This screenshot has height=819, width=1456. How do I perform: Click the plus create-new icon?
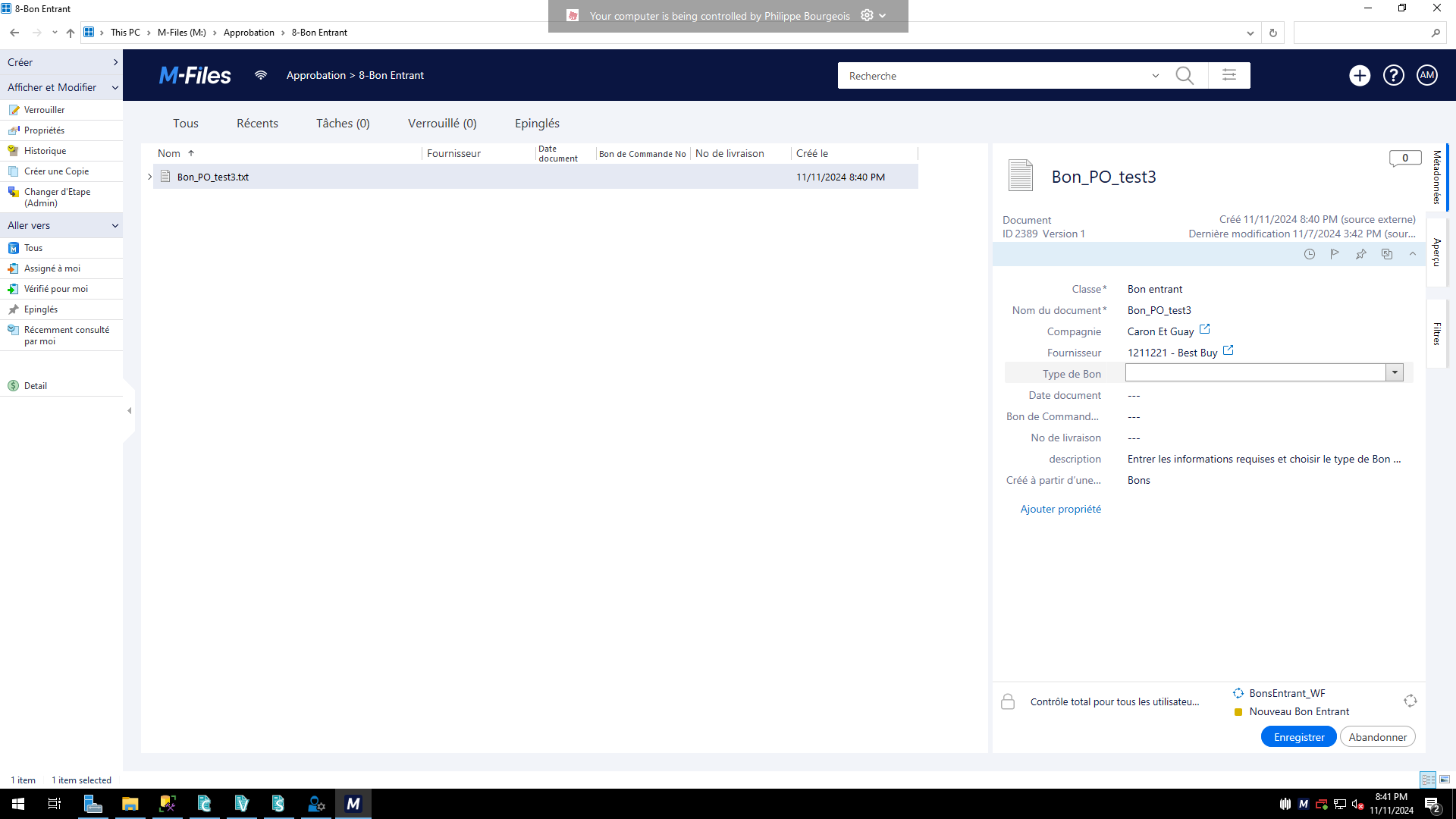click(x=1360, y=75)
